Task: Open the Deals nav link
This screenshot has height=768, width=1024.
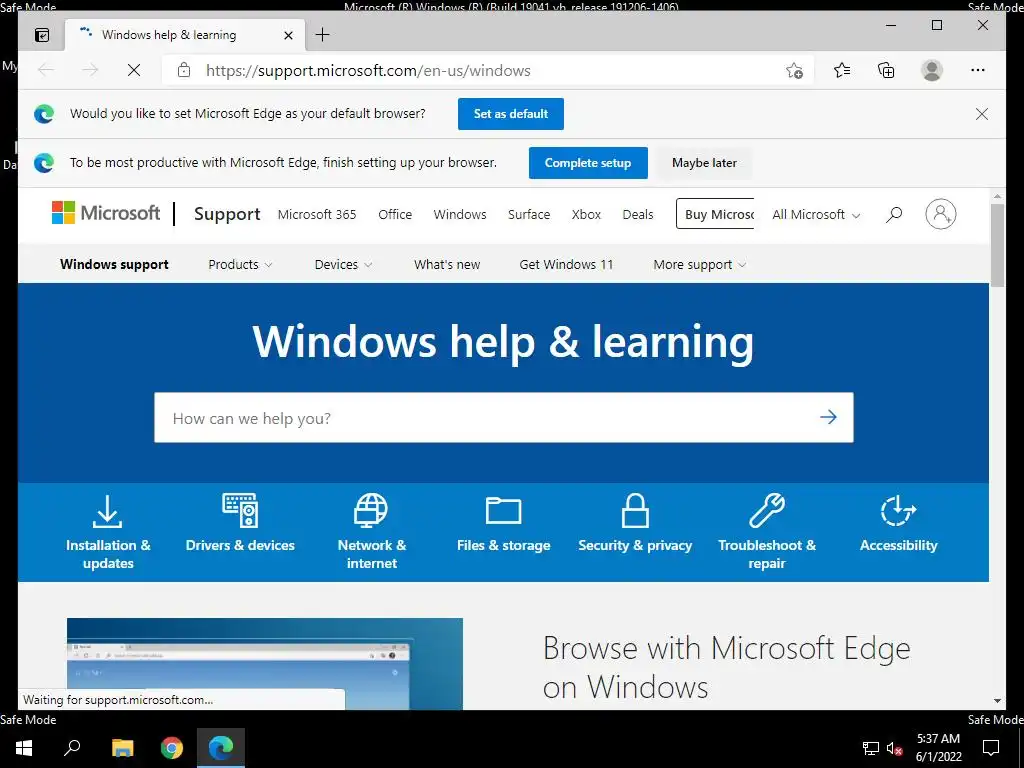Action: click(x=637, y=214)
